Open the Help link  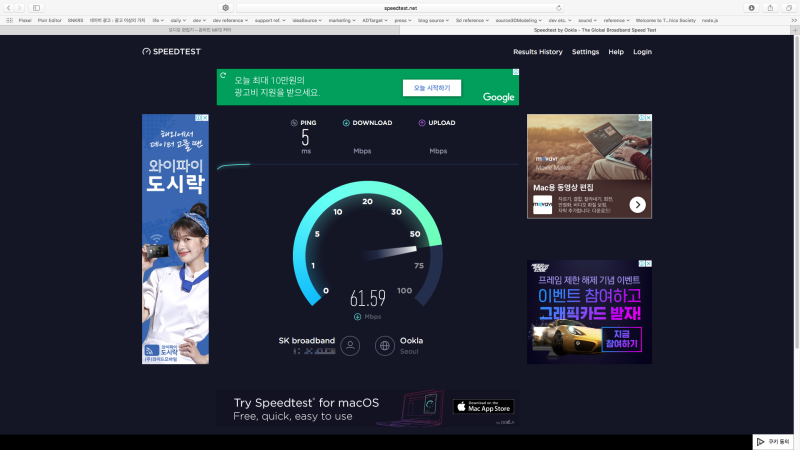click(x=616, y=52)
